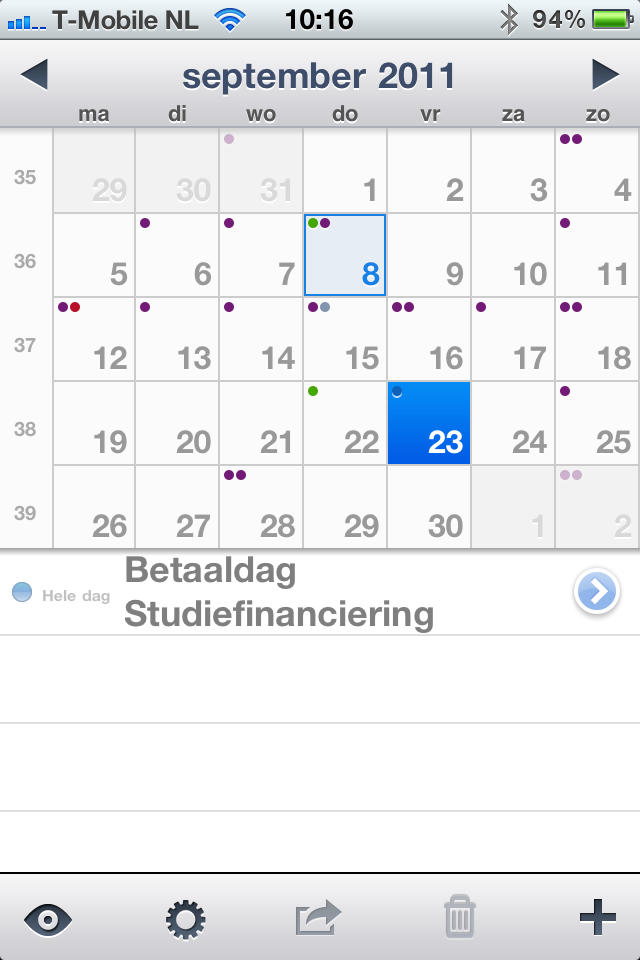
Task: Go to the next month arrow
Action: [605, 75]
